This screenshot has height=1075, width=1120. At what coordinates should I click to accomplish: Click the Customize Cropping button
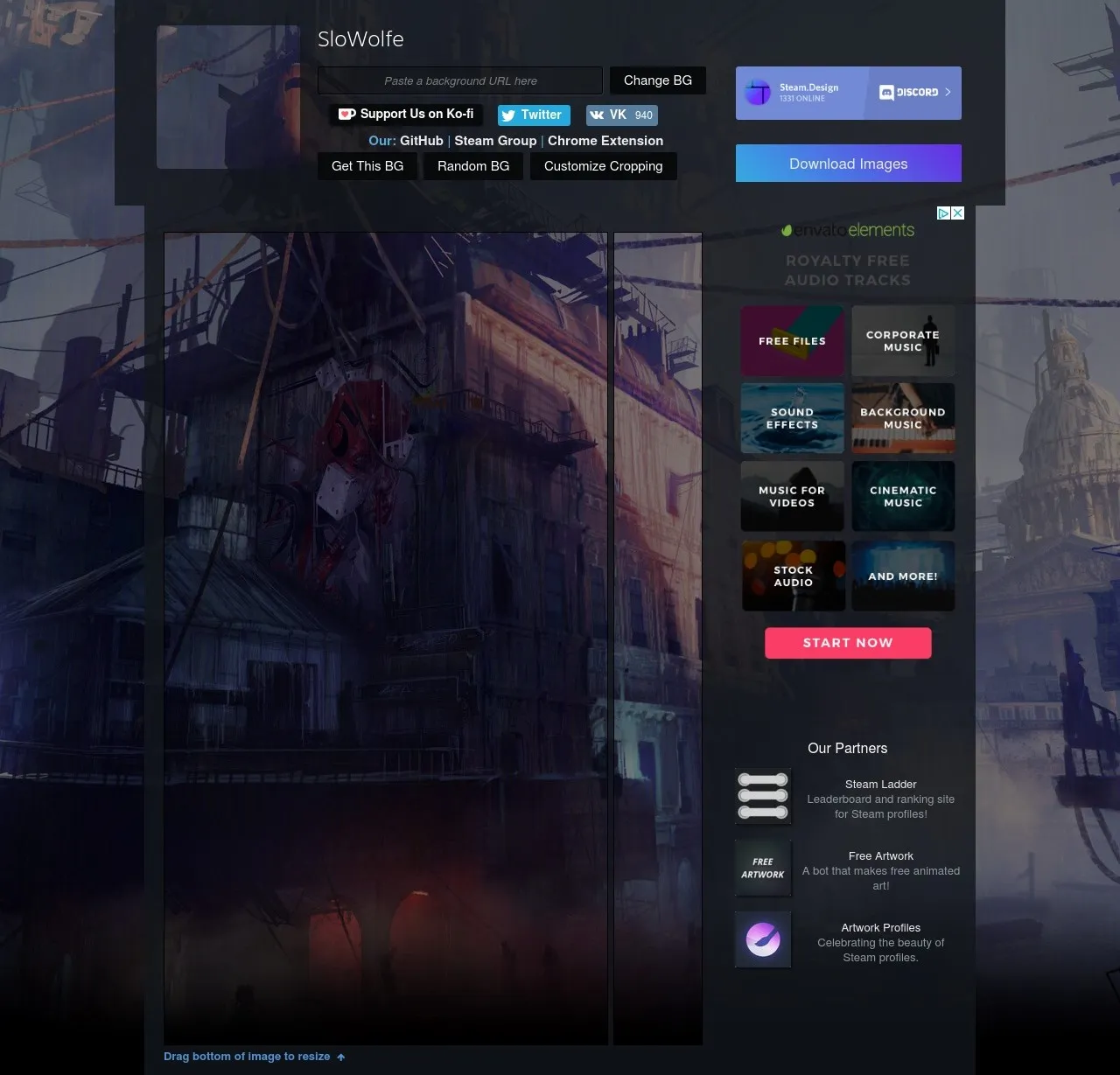point(604,166)
